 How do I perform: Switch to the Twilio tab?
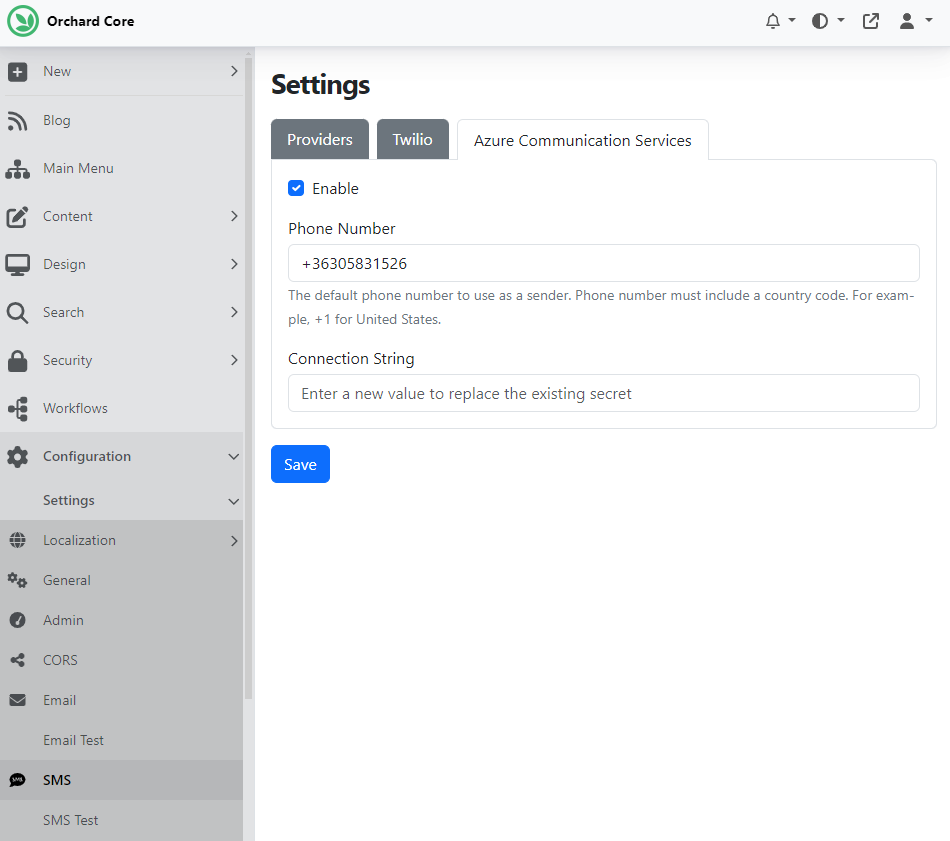click(413, 139)
